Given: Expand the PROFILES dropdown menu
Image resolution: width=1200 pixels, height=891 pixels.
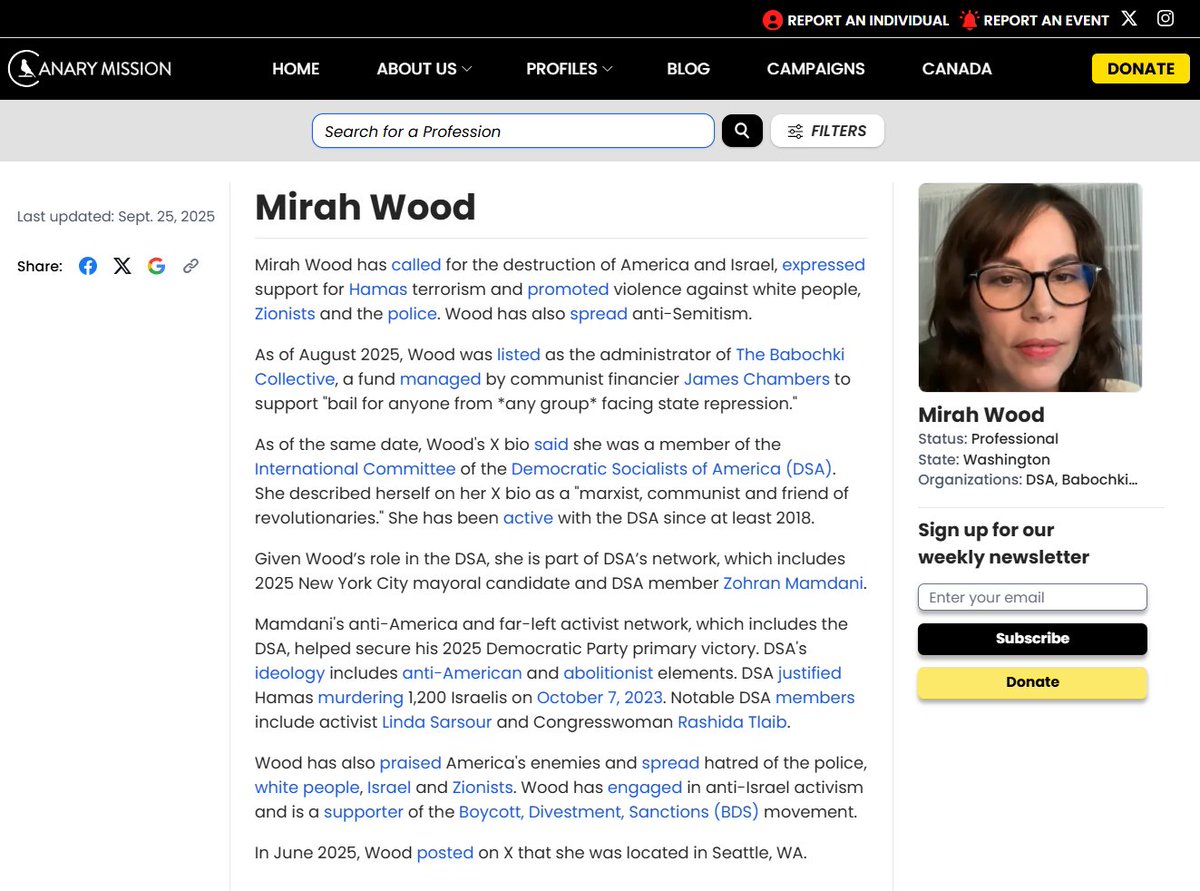Looking at the screenshot, I should click(x=569, y=69).
